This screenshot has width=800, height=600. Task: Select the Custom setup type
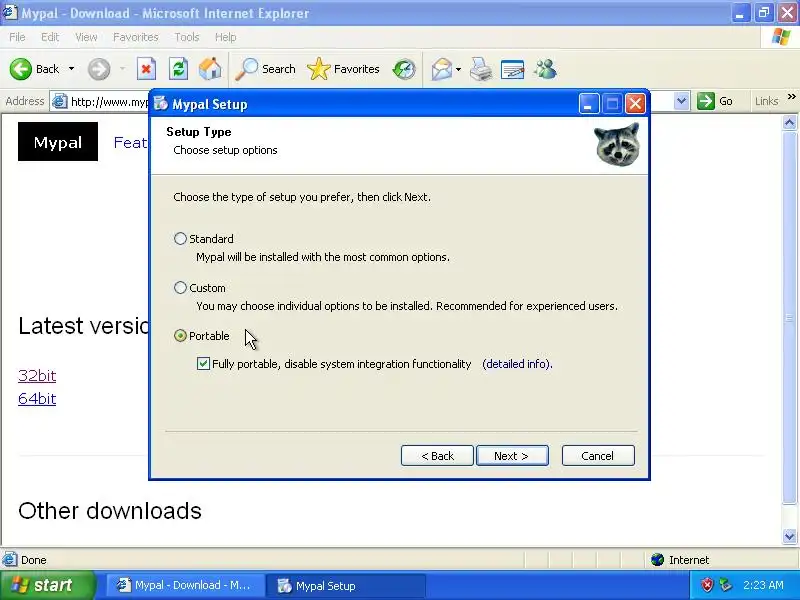pyautogui.click(x=180, y=287)
